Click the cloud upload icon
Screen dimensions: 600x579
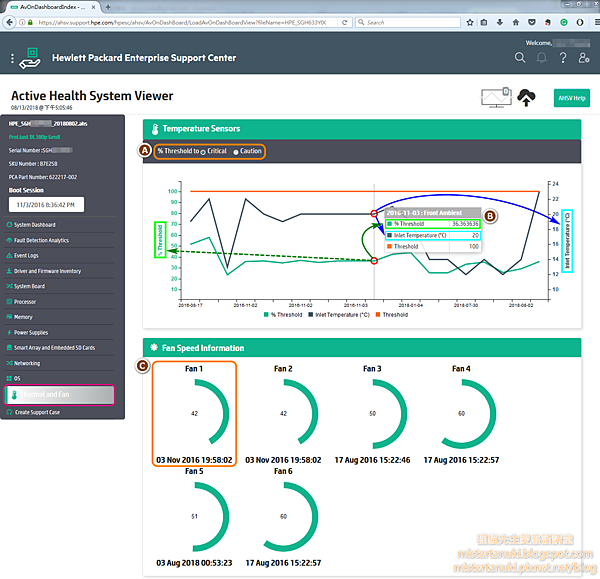click(526, 97)
